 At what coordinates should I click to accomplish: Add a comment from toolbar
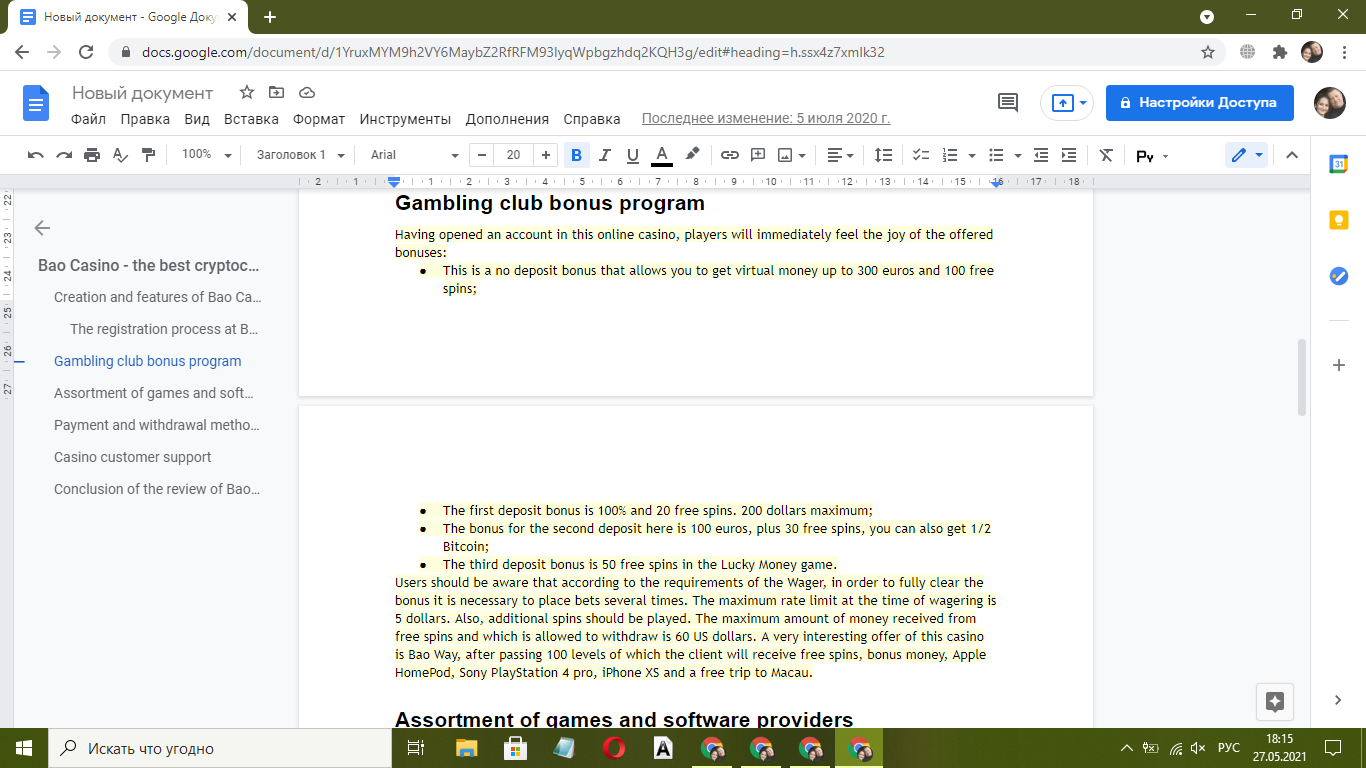758,155
